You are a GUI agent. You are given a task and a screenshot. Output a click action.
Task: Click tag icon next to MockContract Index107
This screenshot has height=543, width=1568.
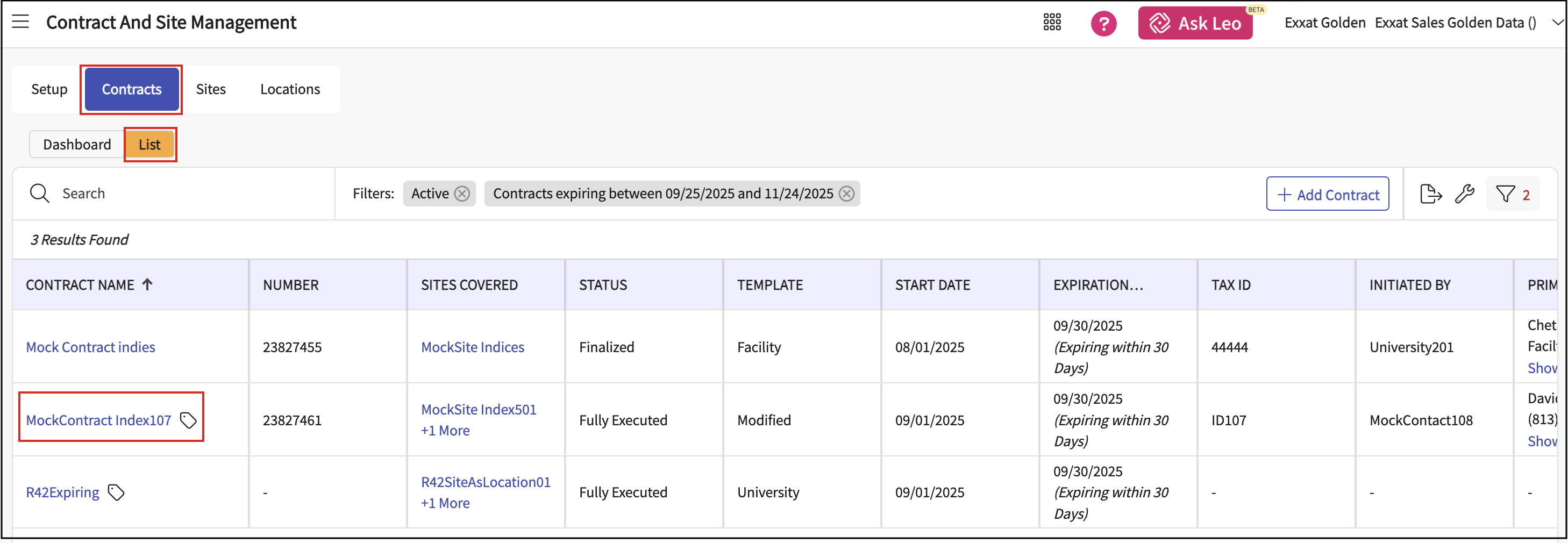188,420
